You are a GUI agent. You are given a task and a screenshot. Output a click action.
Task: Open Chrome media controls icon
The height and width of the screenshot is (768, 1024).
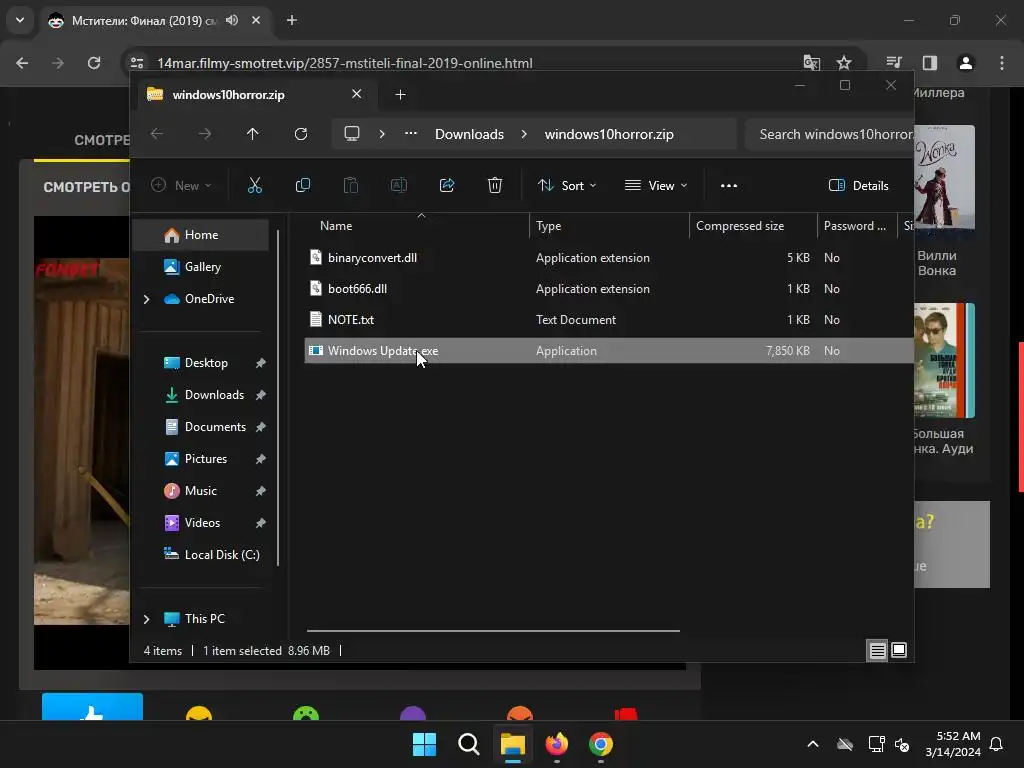click(x=894, y=63)
